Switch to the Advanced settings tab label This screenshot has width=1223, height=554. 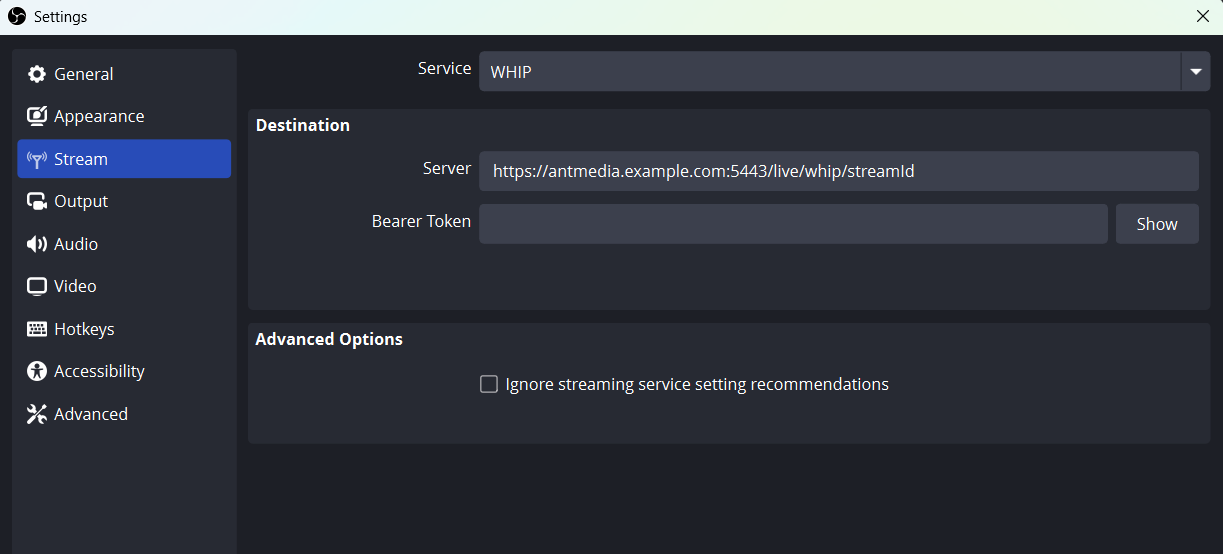[x=91, y=414]
